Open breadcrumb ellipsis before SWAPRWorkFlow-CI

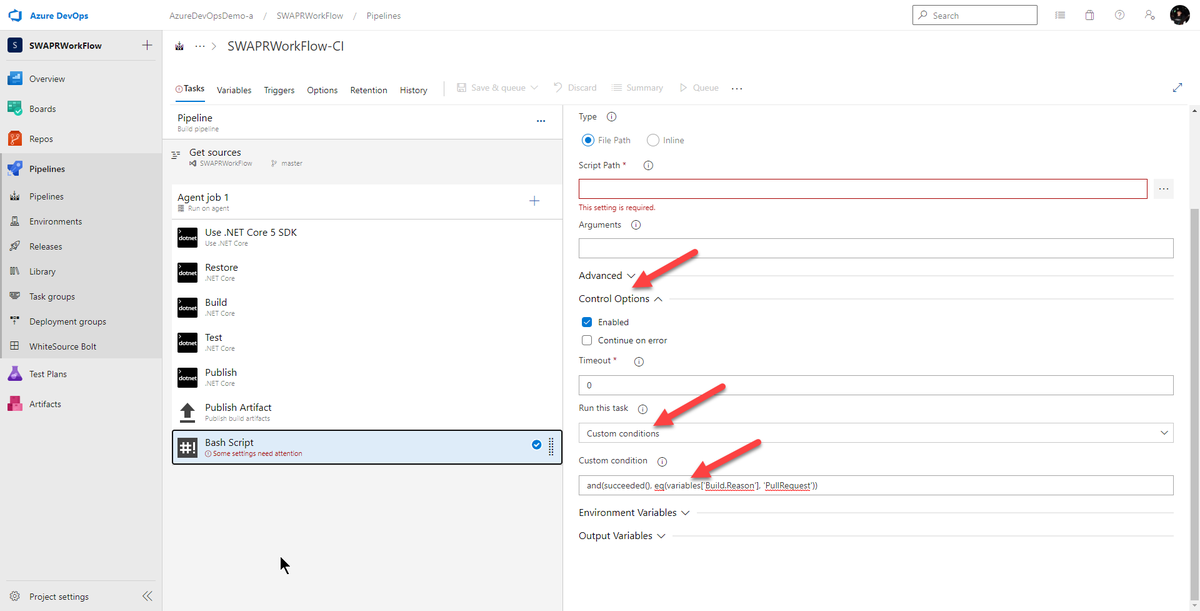[x=200, y=46]
